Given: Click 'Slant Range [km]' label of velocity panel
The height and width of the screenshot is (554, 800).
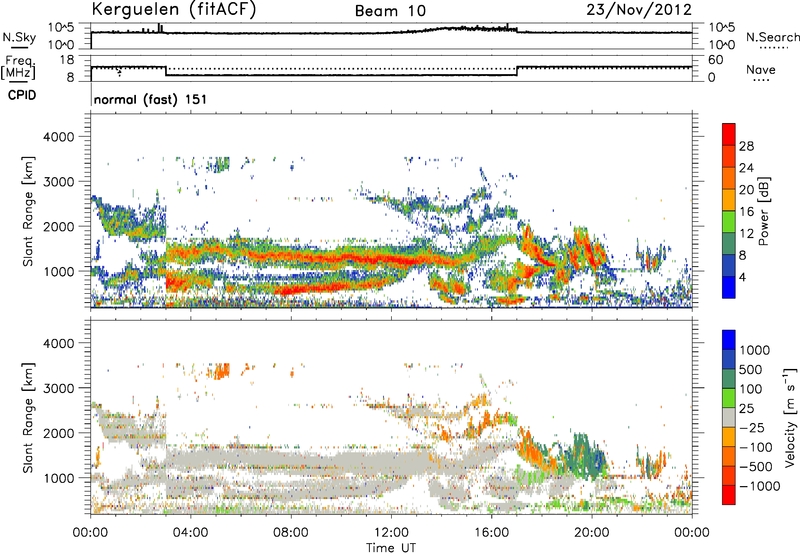Looking at the screenshot, I should click(28, 417).
